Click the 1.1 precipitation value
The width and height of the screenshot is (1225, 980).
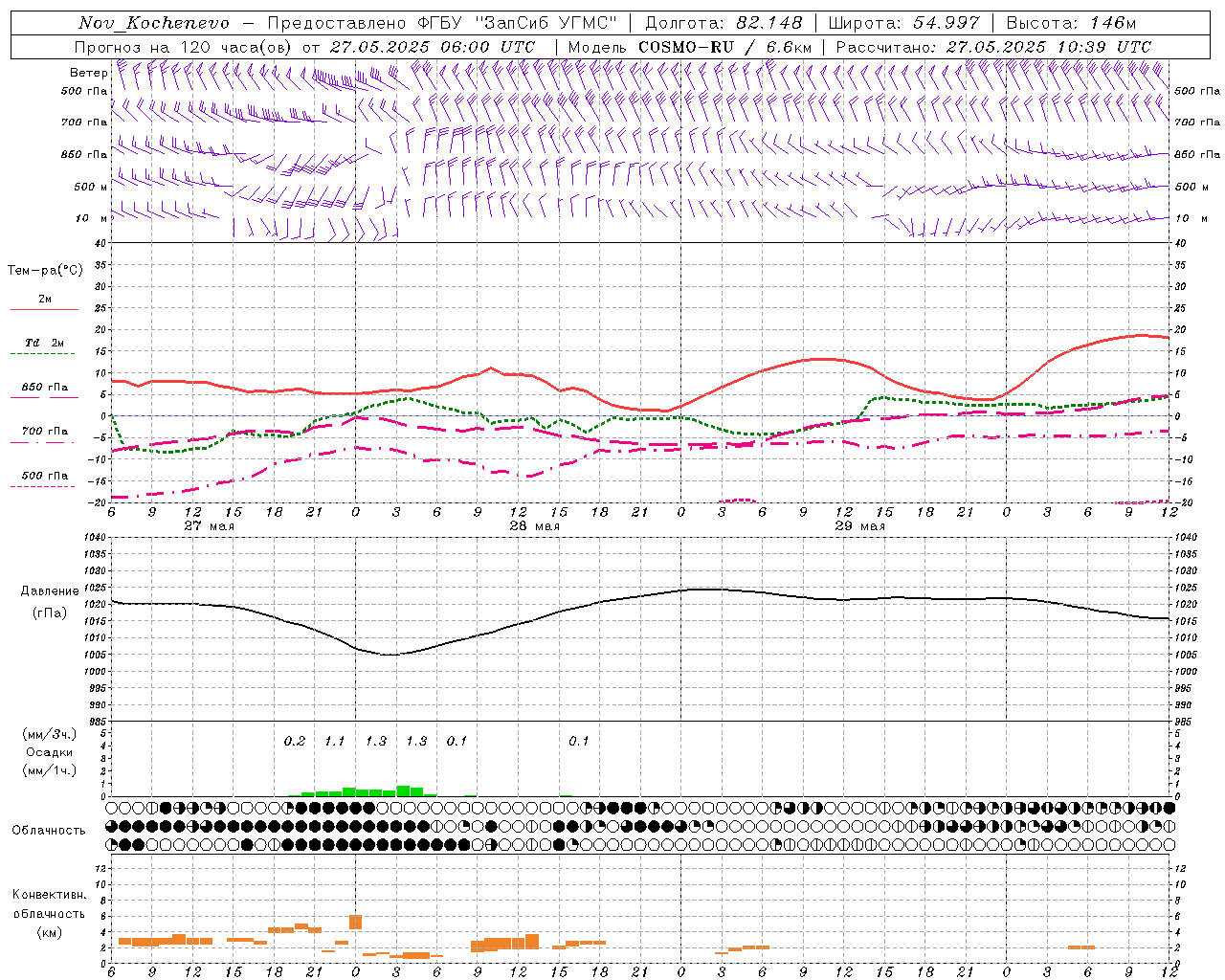[x=335, y=742]
